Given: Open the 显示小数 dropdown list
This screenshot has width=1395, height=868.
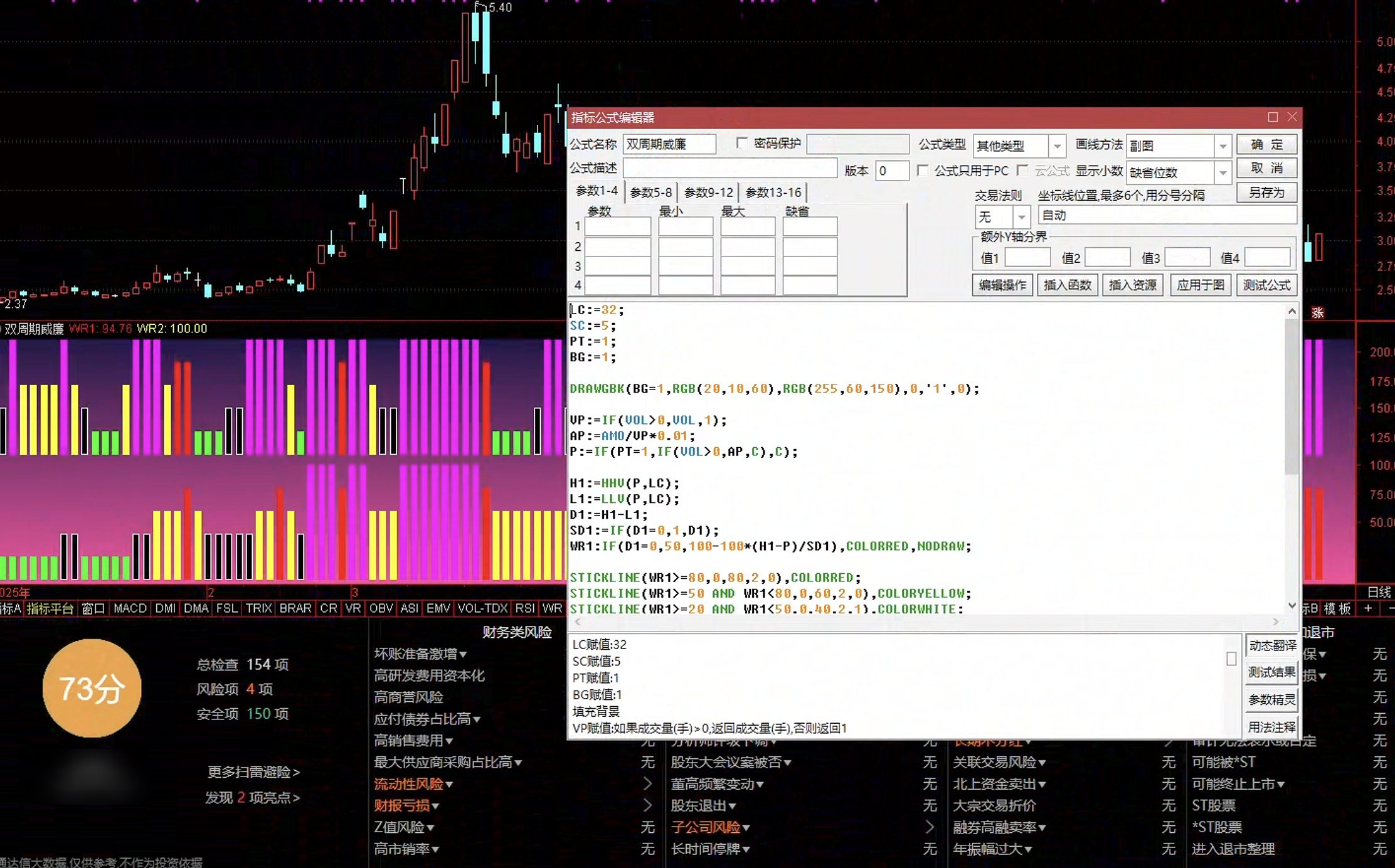Looking at the screenshot, I should [1223, 172].
